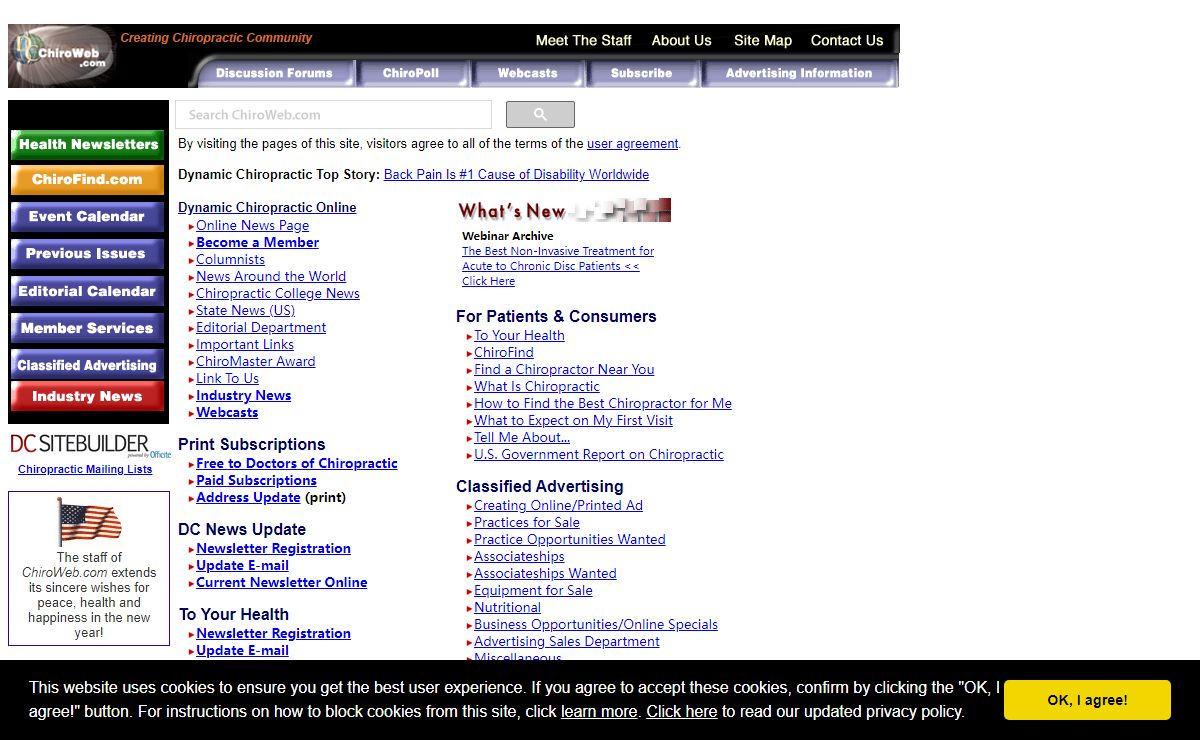
Task: Open Address Update print link
Action: [248, 498]
